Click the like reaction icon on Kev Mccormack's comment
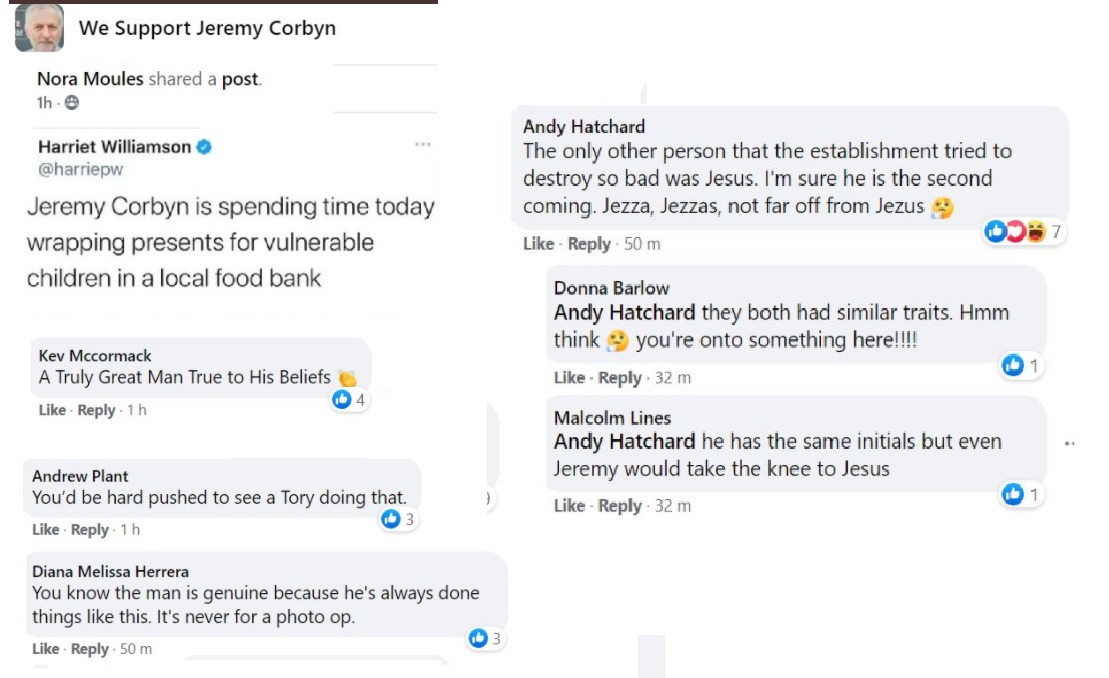This screenshot has height=678, width=1109. 342,399
